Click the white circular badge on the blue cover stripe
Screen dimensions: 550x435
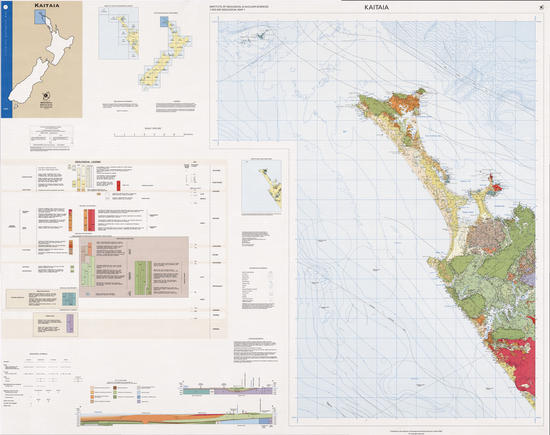tap(7, 5)
